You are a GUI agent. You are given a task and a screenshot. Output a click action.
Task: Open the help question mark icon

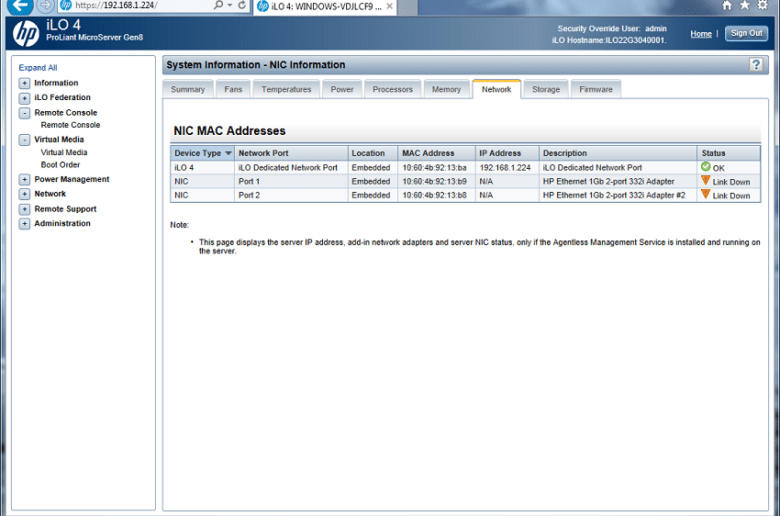pos(756,65)
